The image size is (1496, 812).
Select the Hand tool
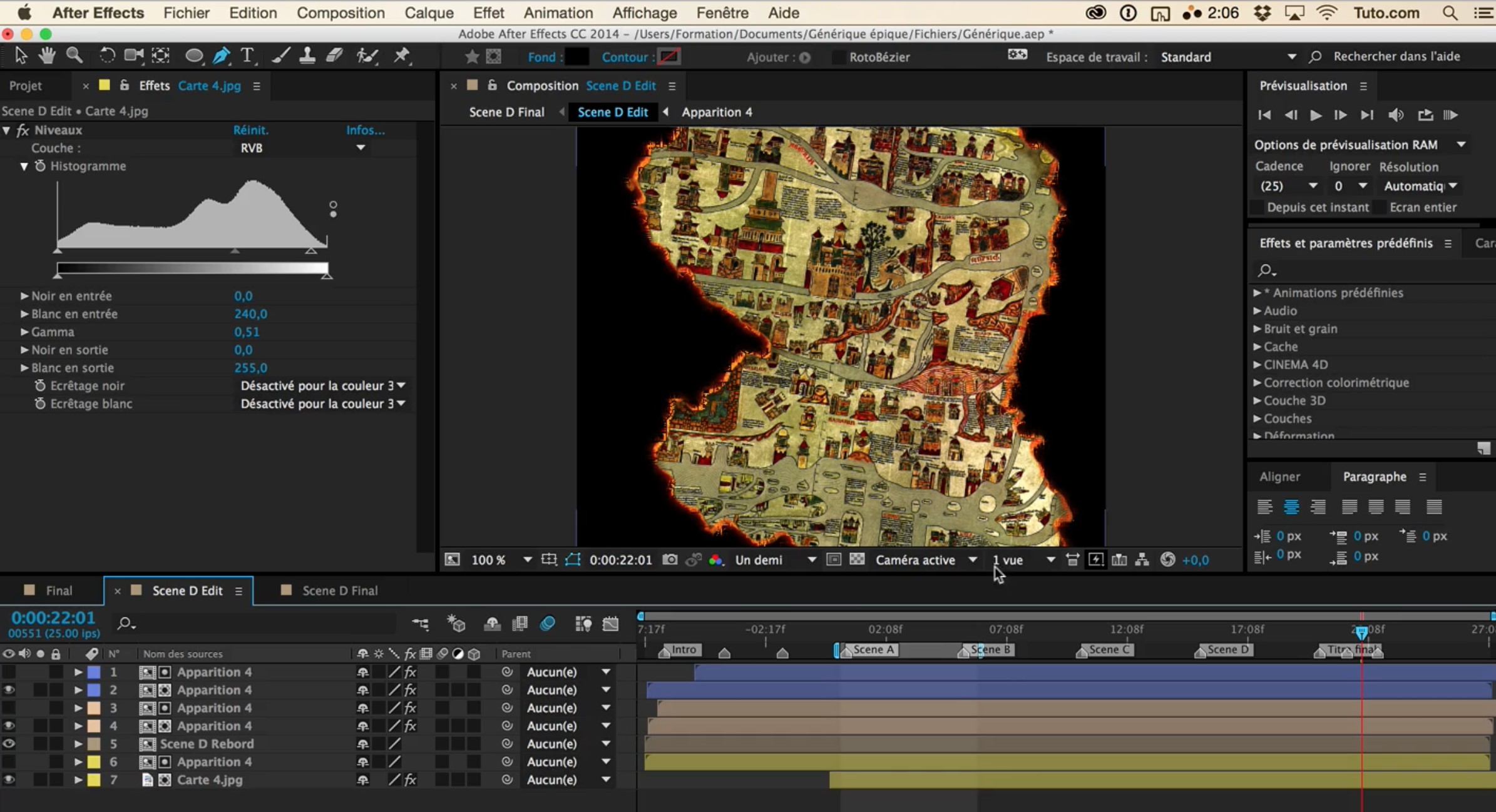pyautogui.click(x=47, y=56)
